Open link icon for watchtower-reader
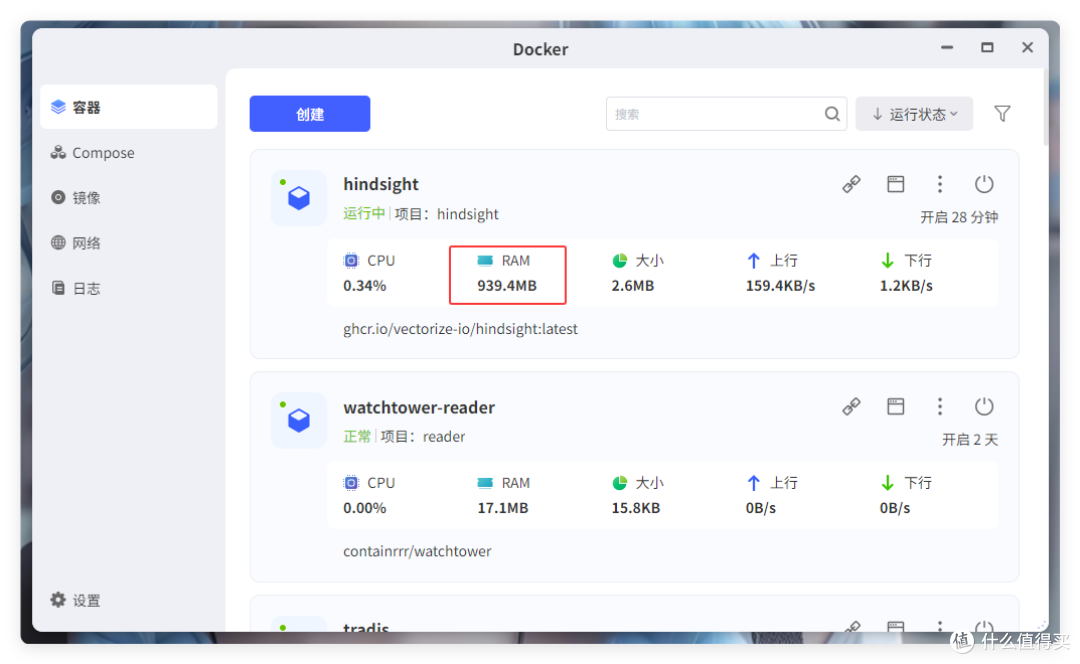This screenshot has width=1080, height=664. click(x=851, y=406)
